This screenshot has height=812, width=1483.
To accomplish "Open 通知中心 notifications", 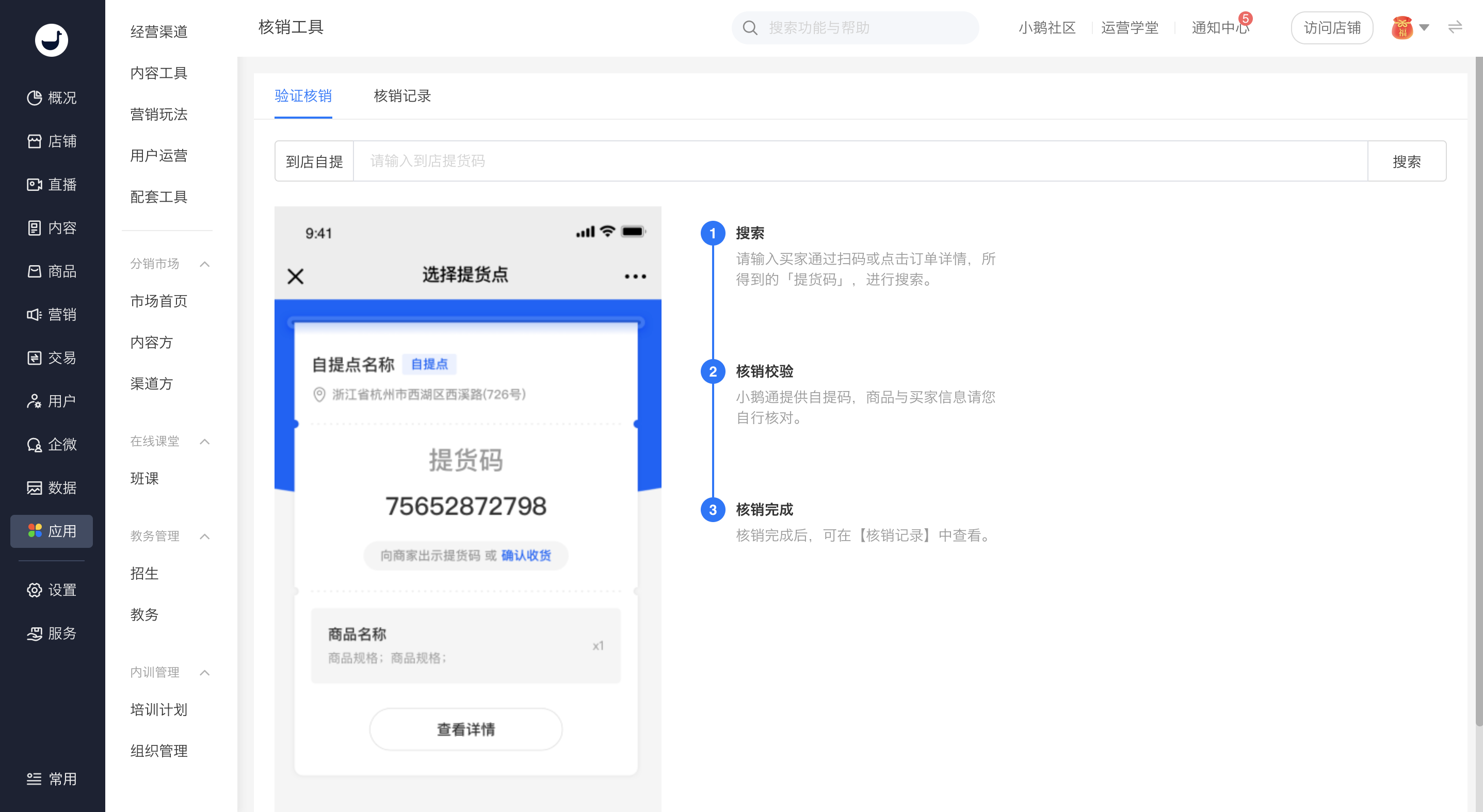I will click(x=1220, y=28).
